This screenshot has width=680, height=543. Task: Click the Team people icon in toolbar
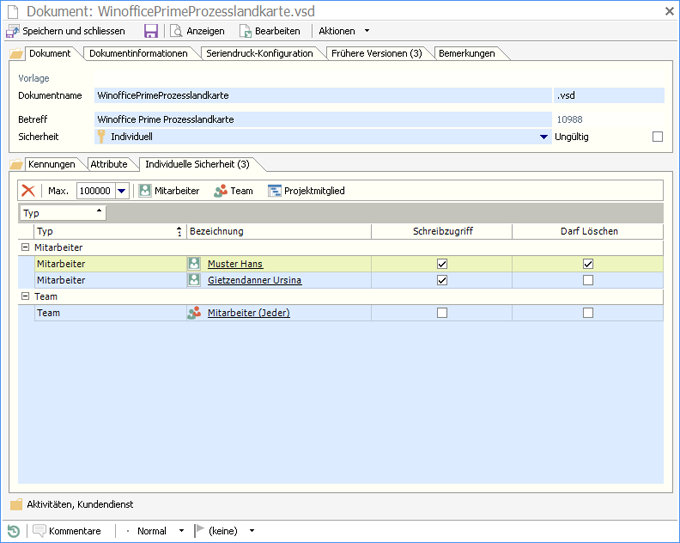point(220,191)
